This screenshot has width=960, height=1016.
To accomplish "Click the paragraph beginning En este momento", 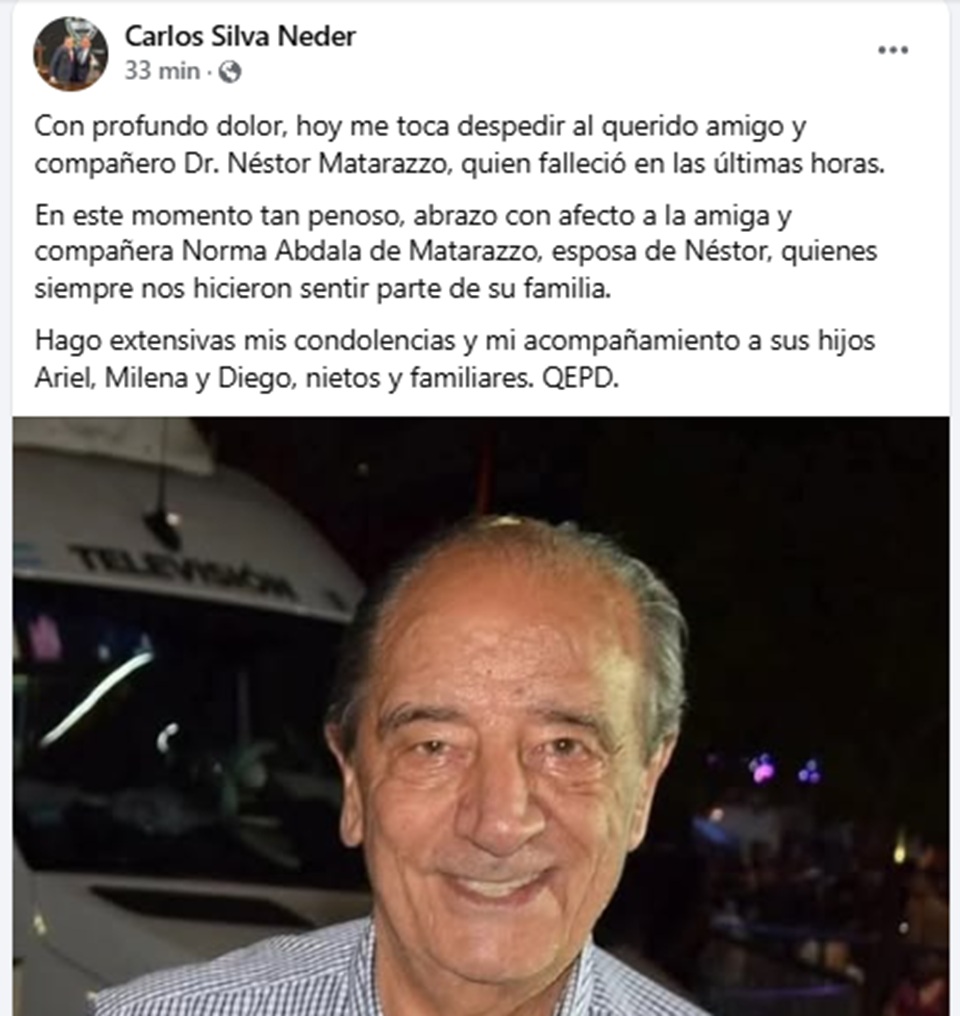I will pos(455,251).
